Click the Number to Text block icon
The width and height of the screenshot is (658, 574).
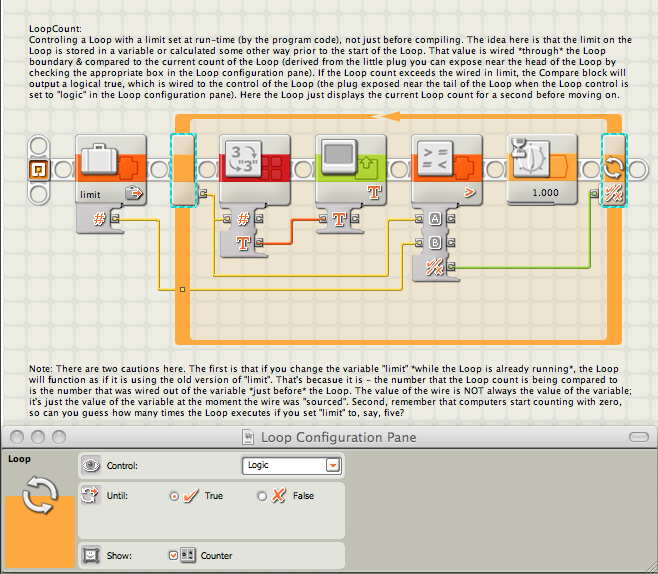tap(243, 159)
